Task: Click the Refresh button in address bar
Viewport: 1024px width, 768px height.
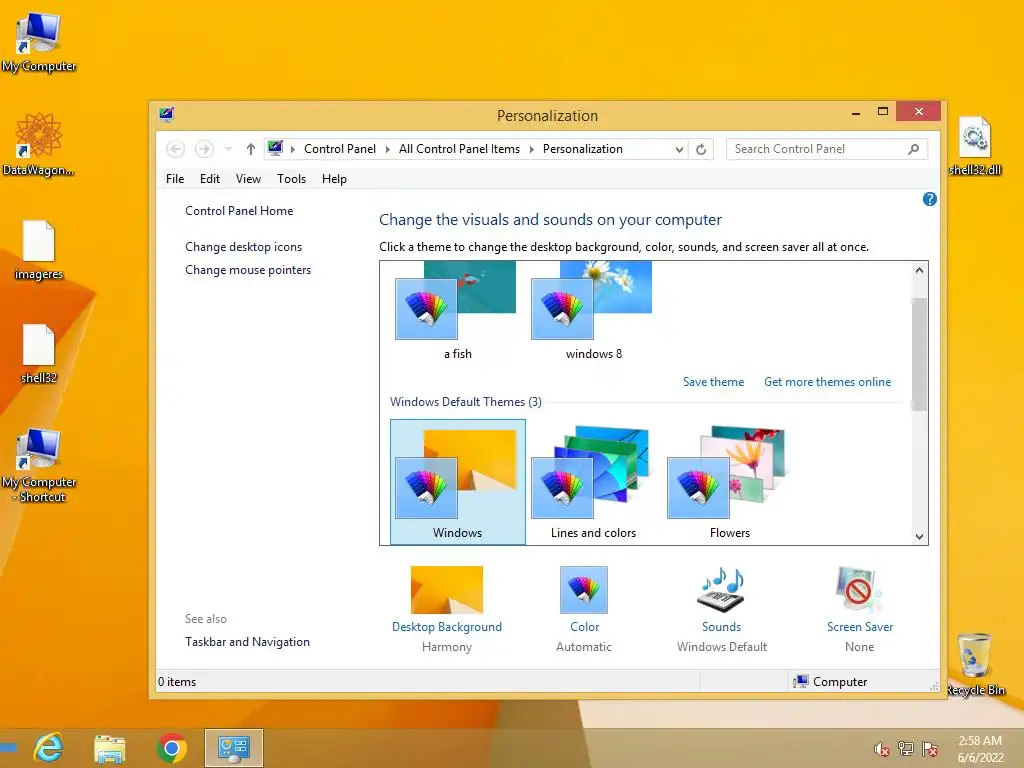Action: (701, 149)
